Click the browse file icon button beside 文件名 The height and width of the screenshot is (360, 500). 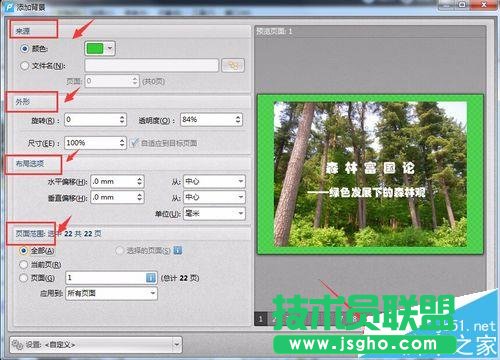233,65
